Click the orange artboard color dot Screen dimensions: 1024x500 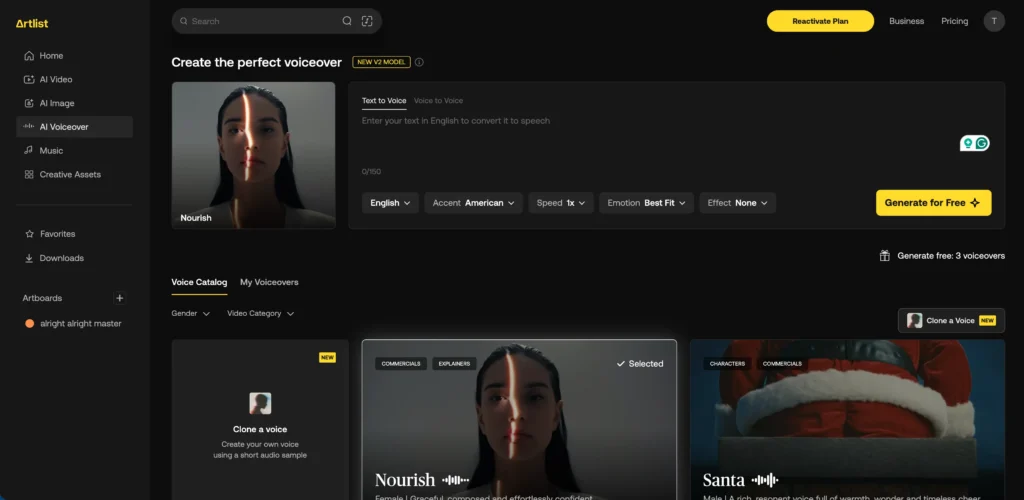[29, 323]
